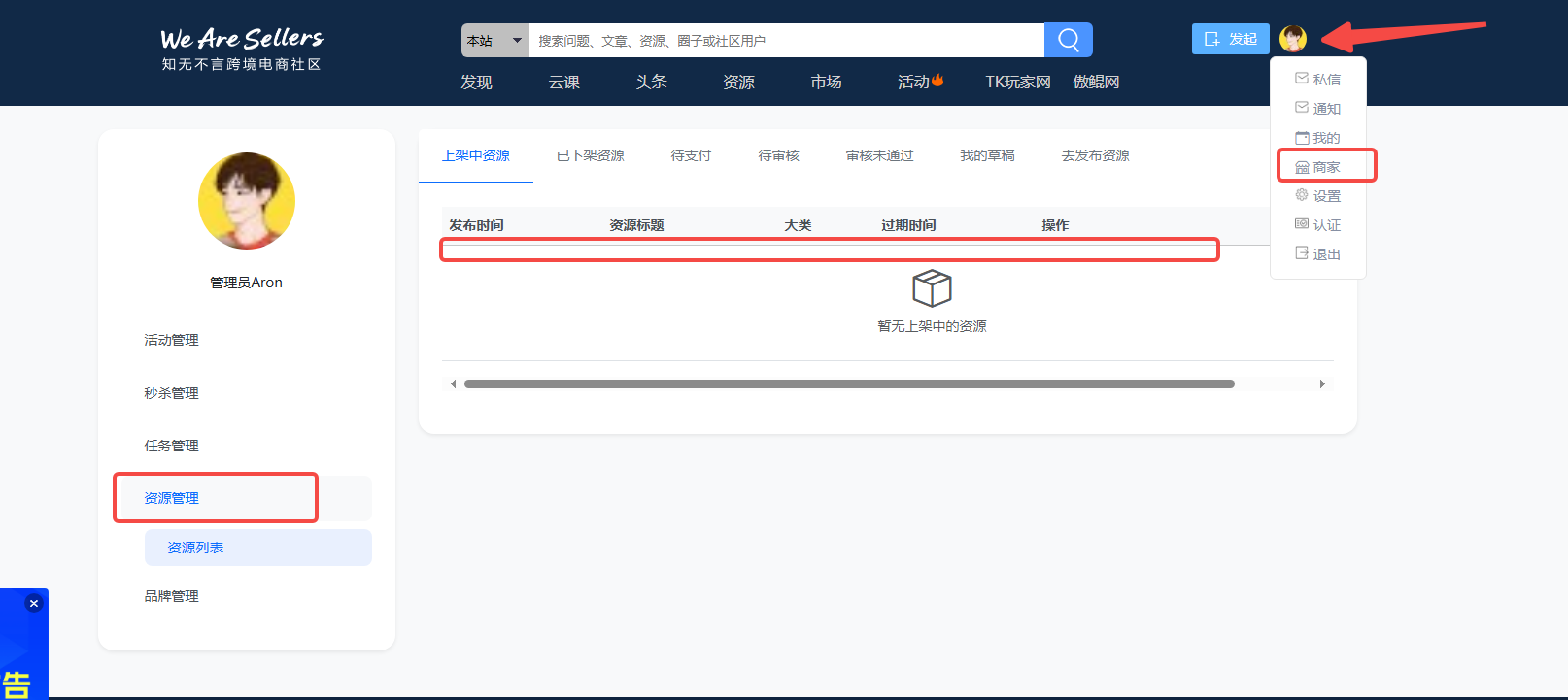
Task: Click the We Are Sellers logo
Action: click(241, 49)
